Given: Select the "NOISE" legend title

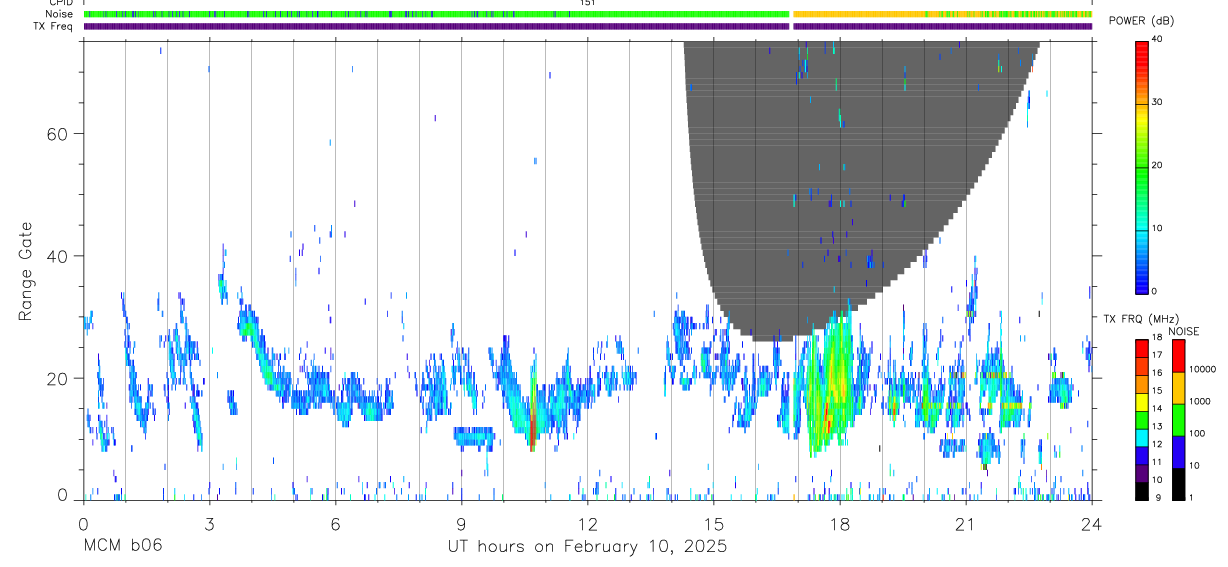Looking at the screenshot, I should coord(1182,331).
